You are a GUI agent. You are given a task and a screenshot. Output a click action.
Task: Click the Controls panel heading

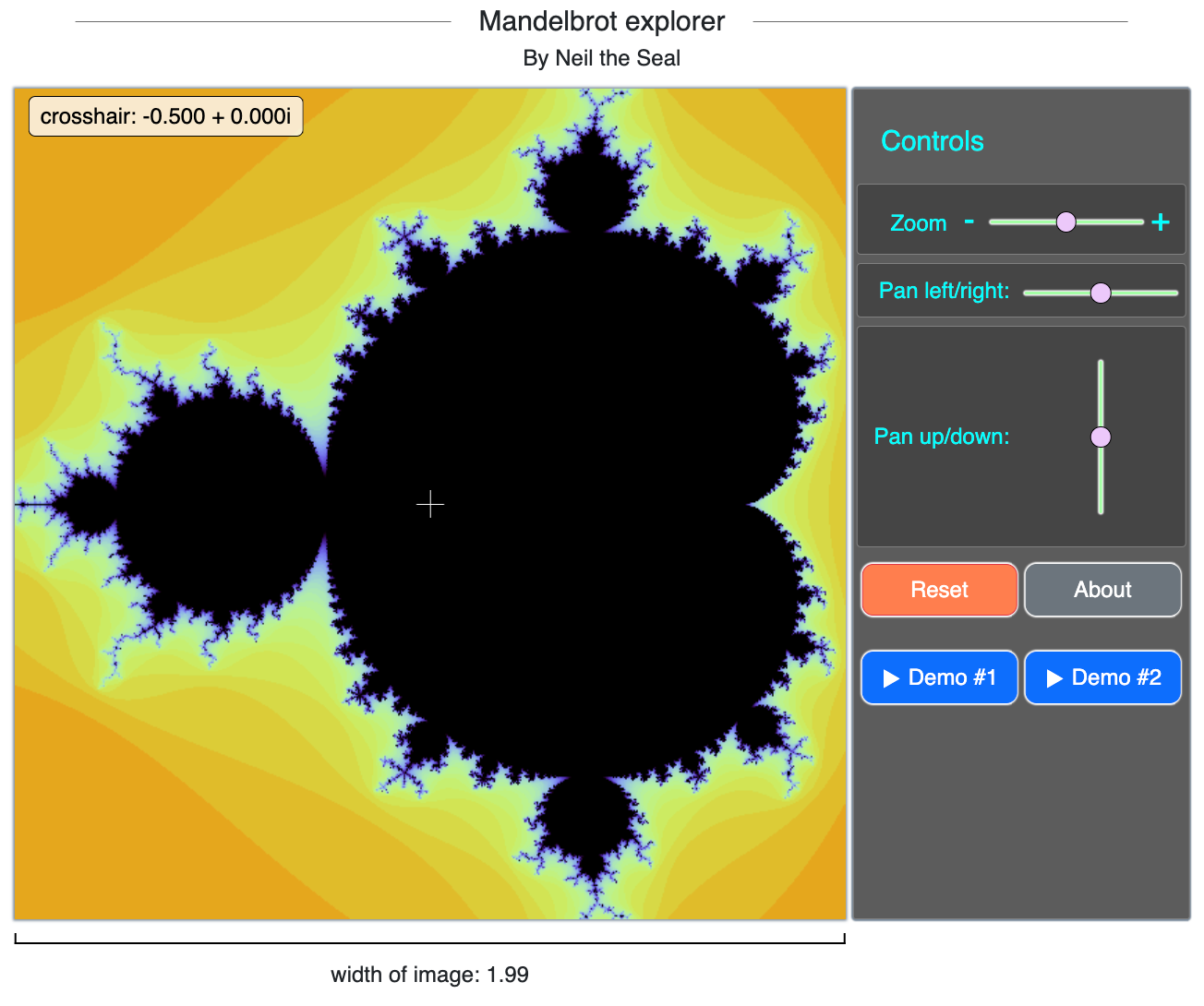[x=932, y=141]
